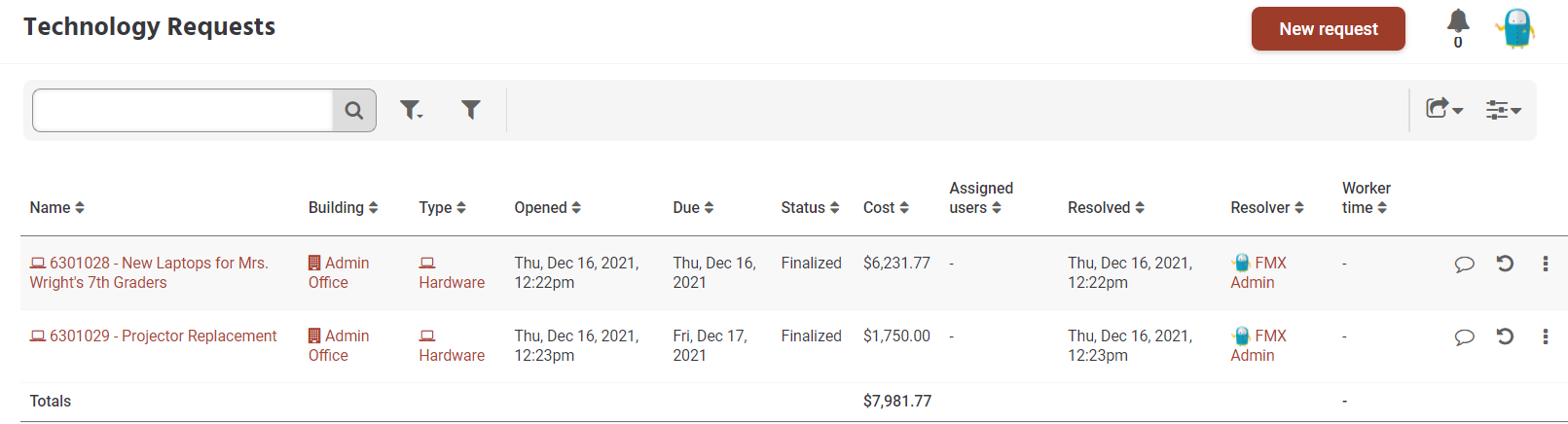The width and height of the screenshot is (1568, 424).
Task: Open comments for Projector Replacement request
Action: click(x=1464, y=336)
